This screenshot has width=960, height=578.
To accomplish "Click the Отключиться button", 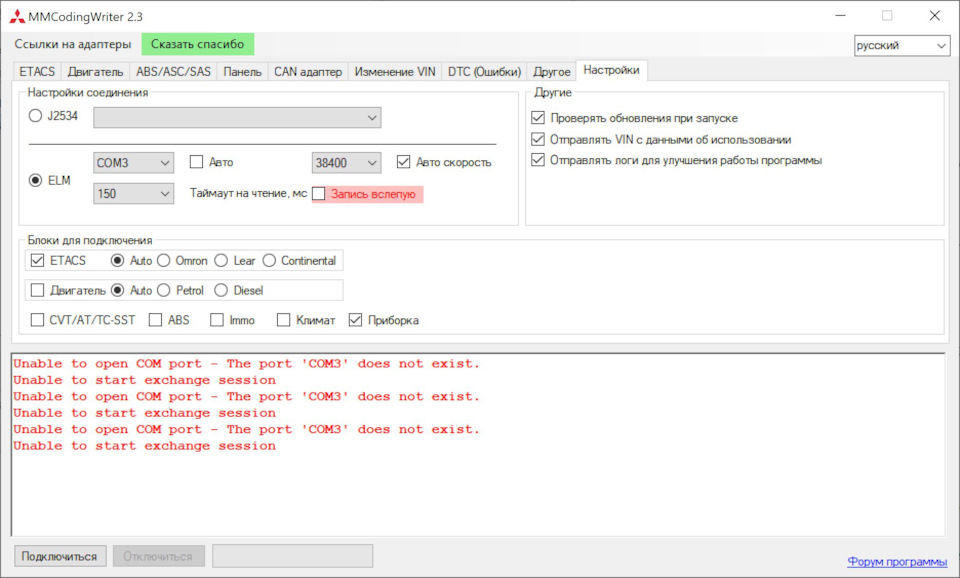I will 158,556.
